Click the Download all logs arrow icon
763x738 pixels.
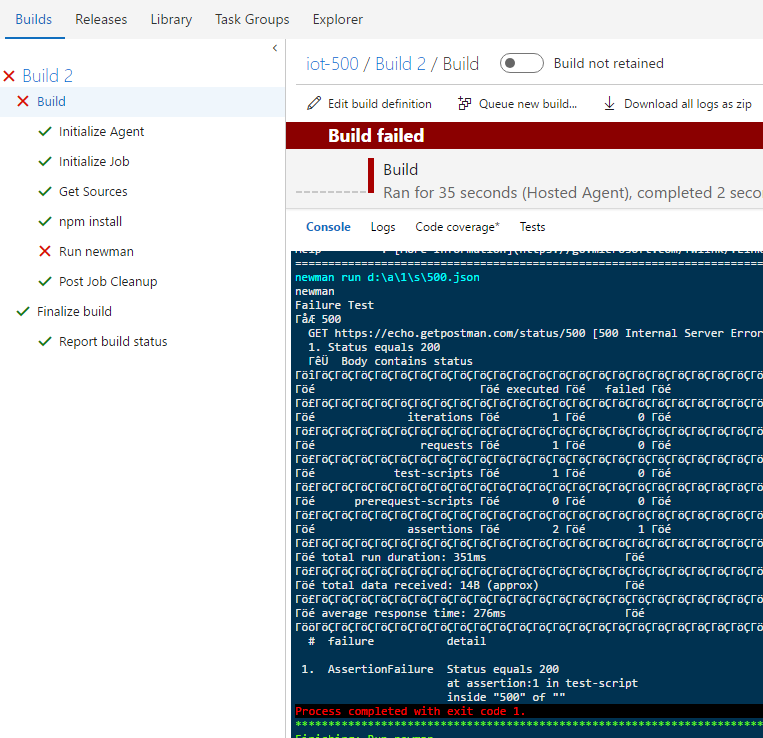coord(609,104)
